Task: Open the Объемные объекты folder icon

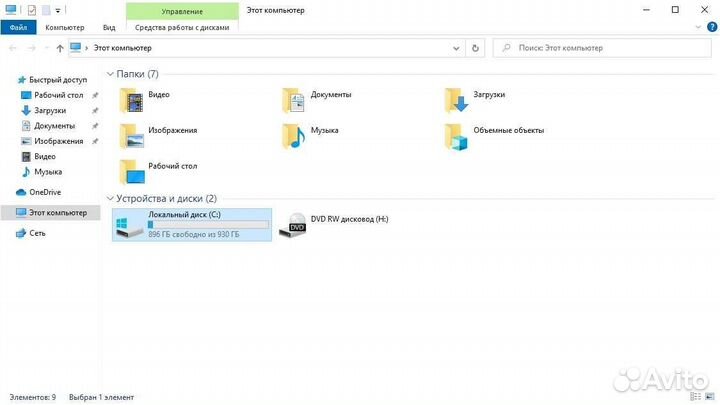Action: pos(456,136)
